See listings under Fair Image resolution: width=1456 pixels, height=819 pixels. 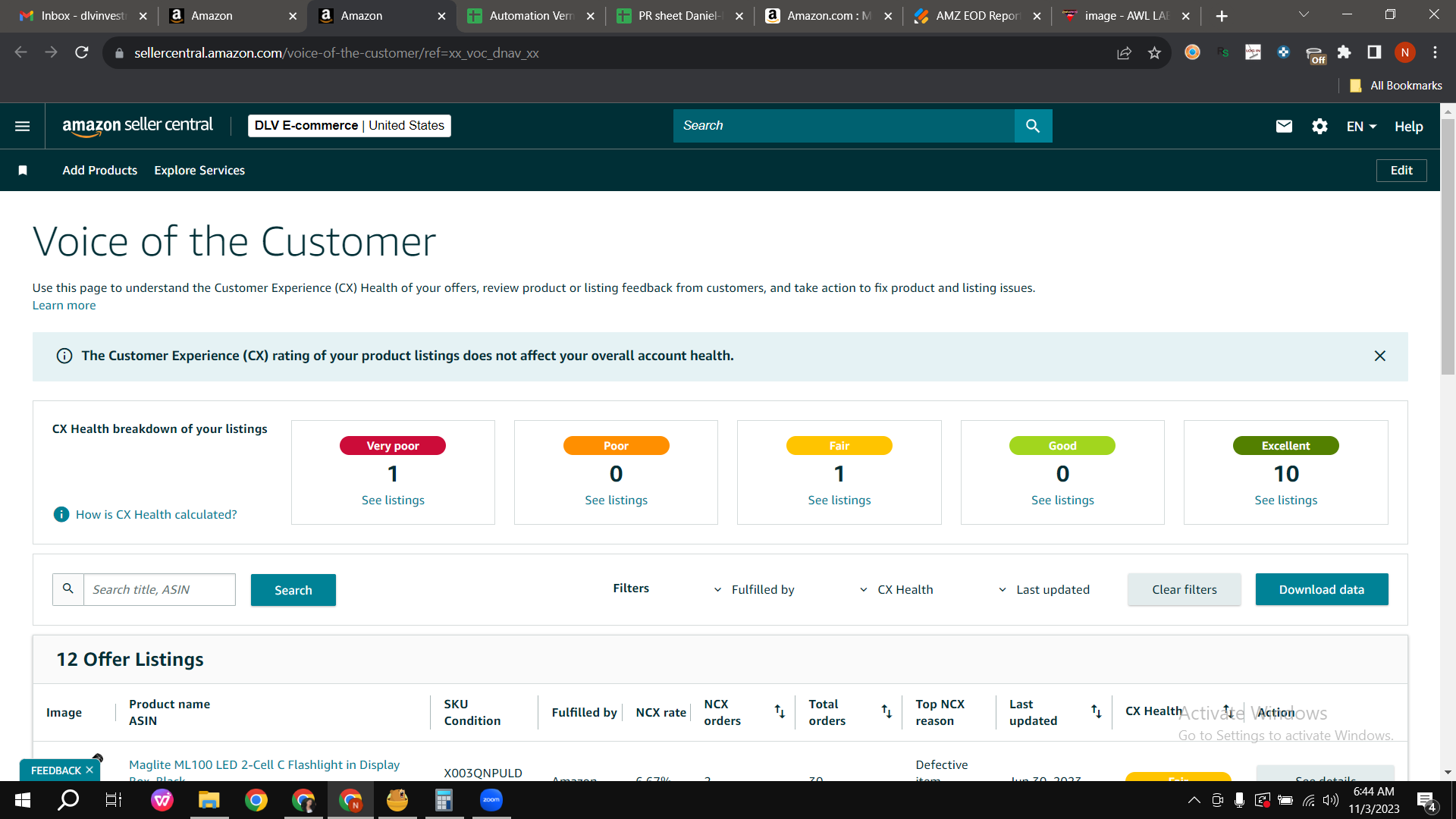pyautogui.click(x=839, y=500)
